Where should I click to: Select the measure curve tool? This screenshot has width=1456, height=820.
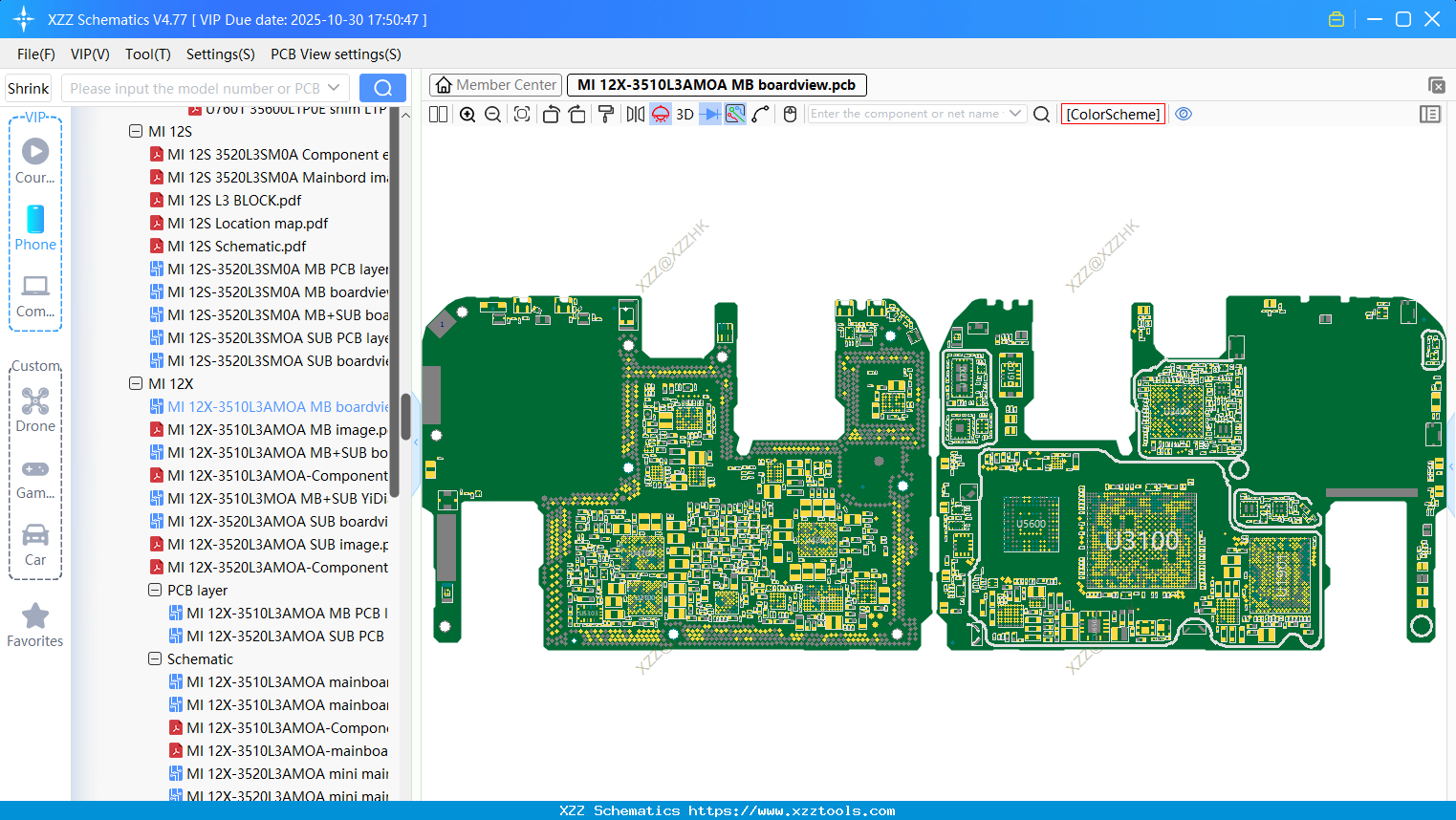click(761, 114)
